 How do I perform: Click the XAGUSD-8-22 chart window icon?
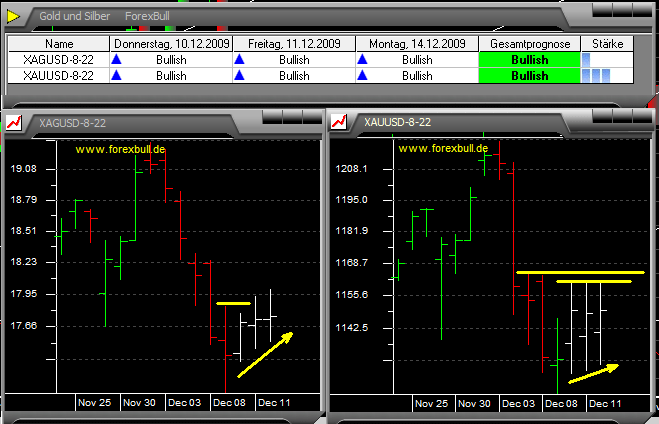(16, 122)
